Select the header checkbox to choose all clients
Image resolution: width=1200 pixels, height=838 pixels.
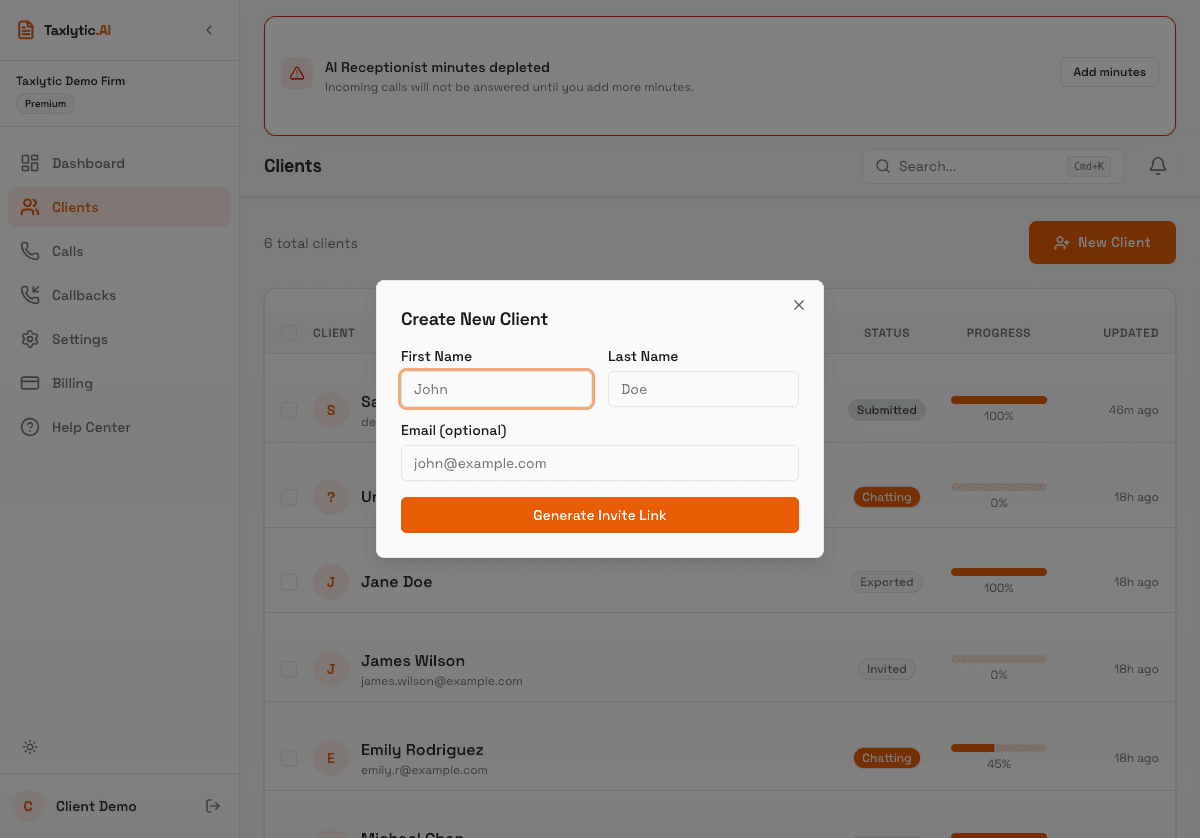(289, 333)
